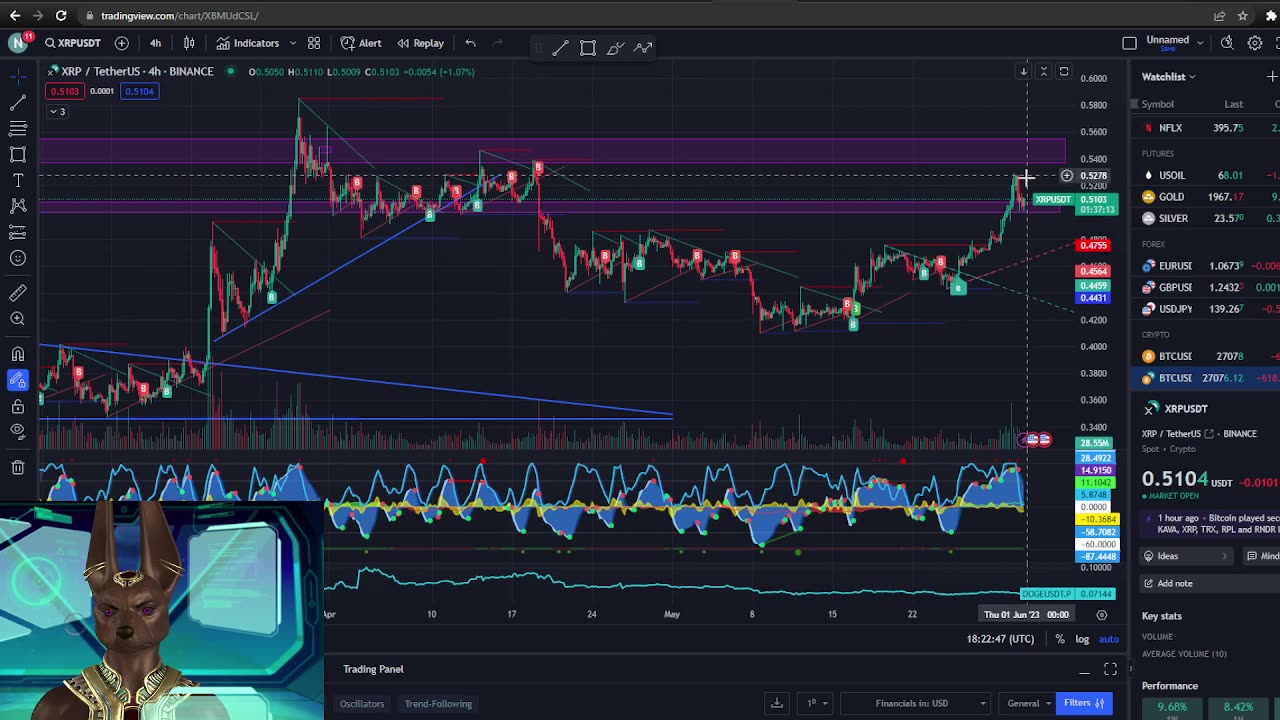The height and width of the screenshot is (720, 1280).
Task: Expand the favorite indicators dropdown arrow
Action: pos(292,43)
